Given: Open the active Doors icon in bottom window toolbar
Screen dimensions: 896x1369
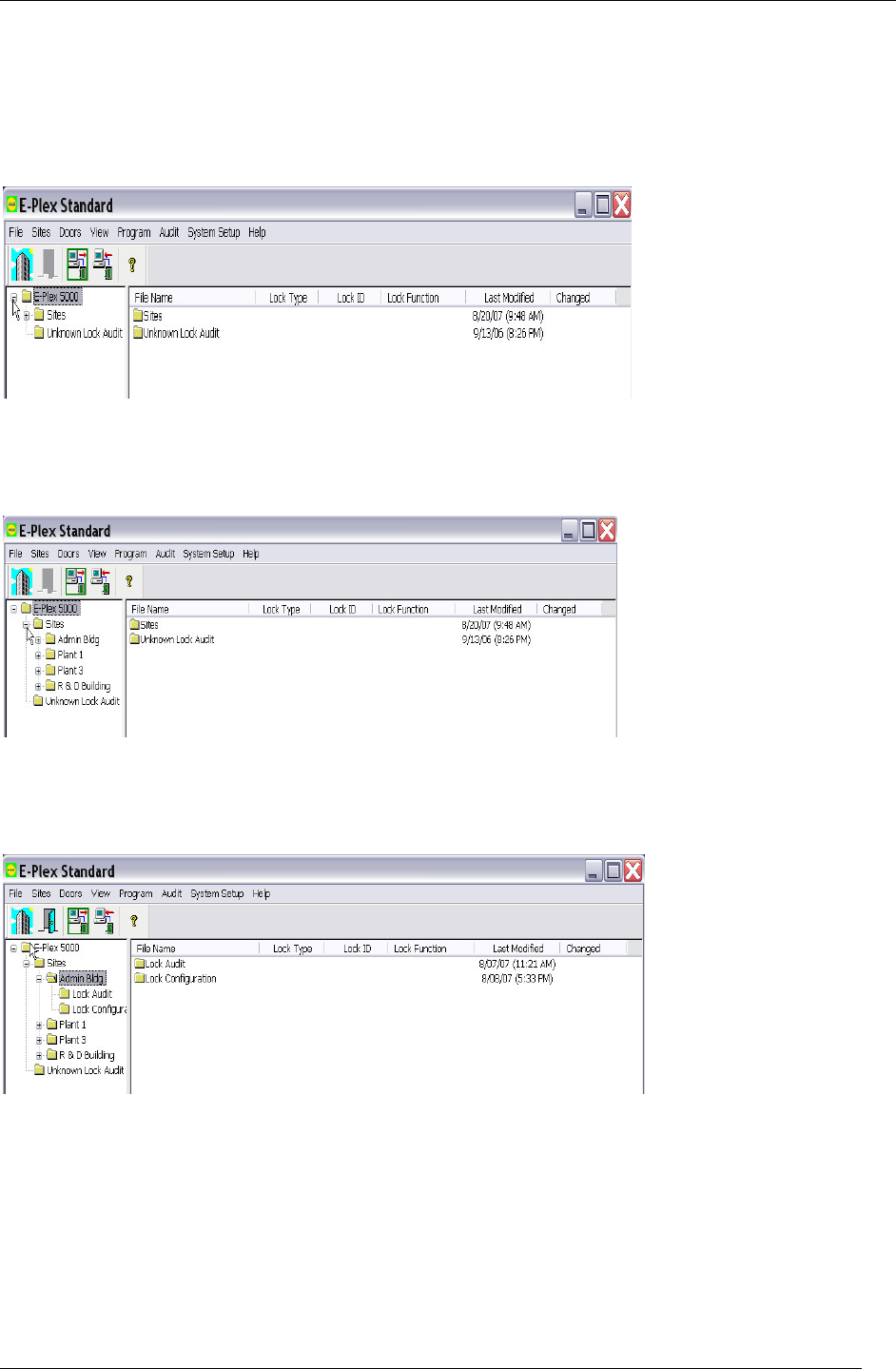Looking at the screenshot, I should 49,920.
